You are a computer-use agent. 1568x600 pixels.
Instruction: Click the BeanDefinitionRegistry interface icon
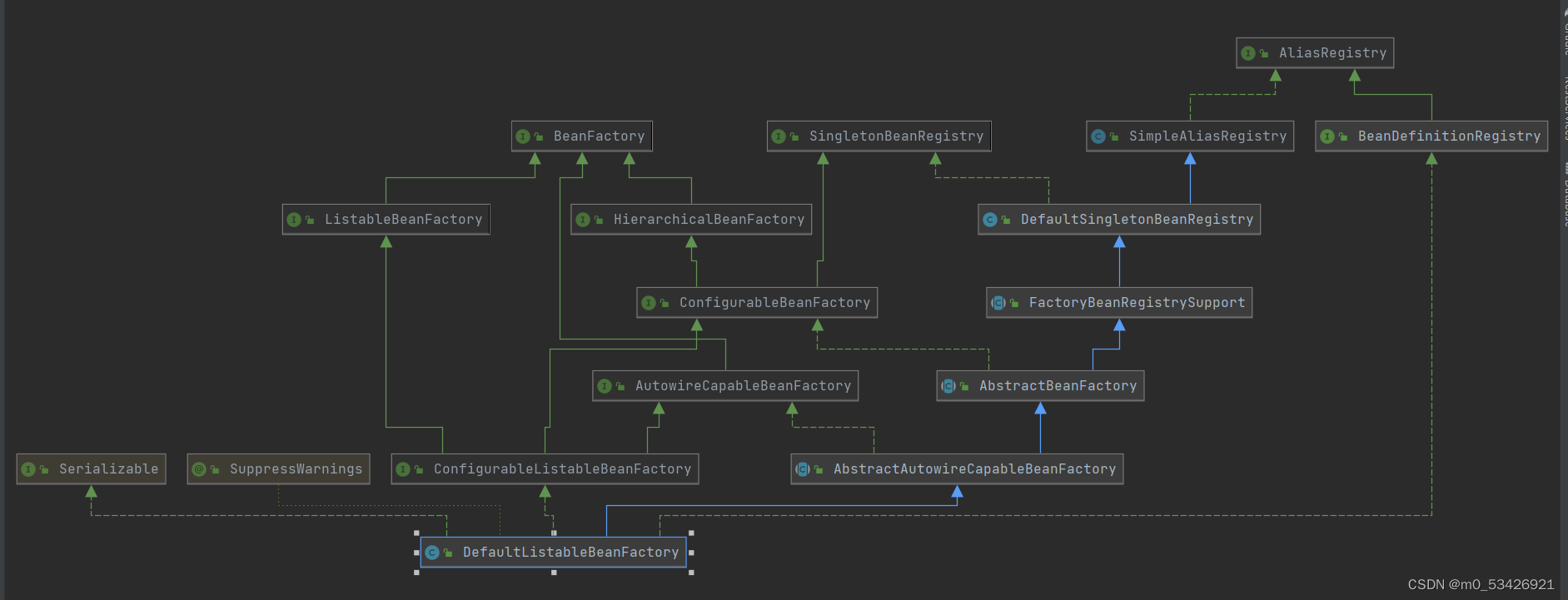coord(1327,136)
